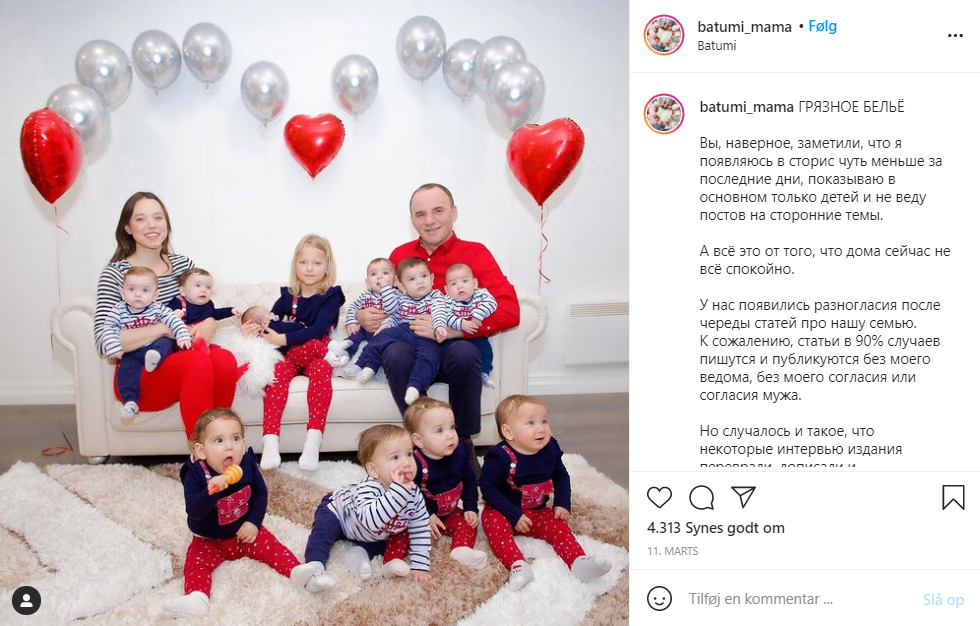This screenshot has width=980, height=626.
Task: Like the post with the heart icon
Action: [659, 497]
